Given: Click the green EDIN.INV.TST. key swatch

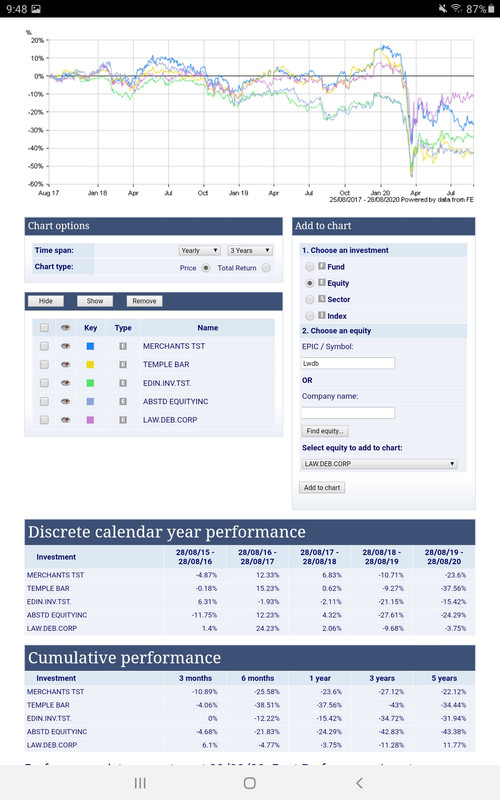Looking at the screenshot, I should (90, 383).
